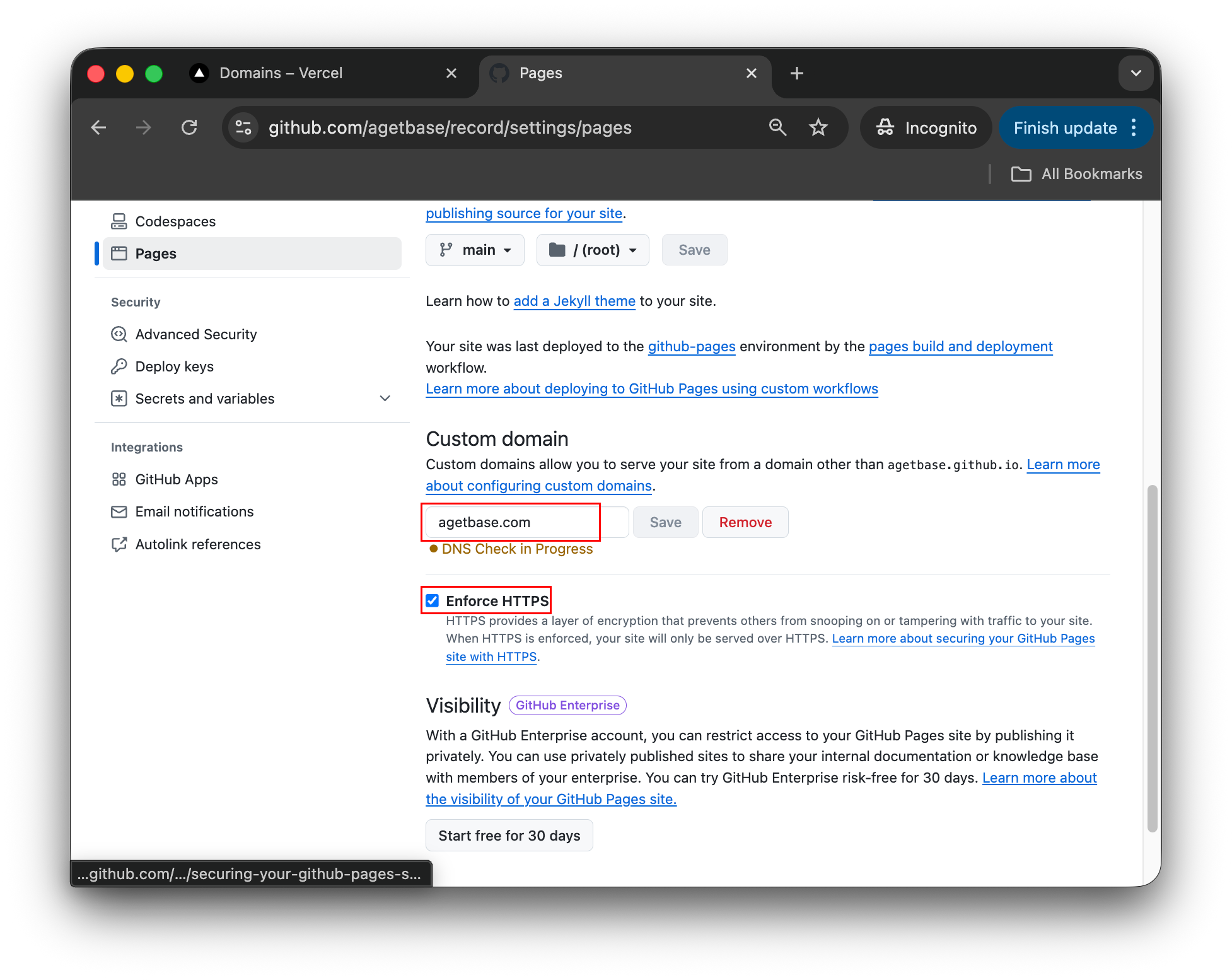Bookmark the page with the star icon
This screenshot has height=980, width=1232.
[x=818, y=127]
